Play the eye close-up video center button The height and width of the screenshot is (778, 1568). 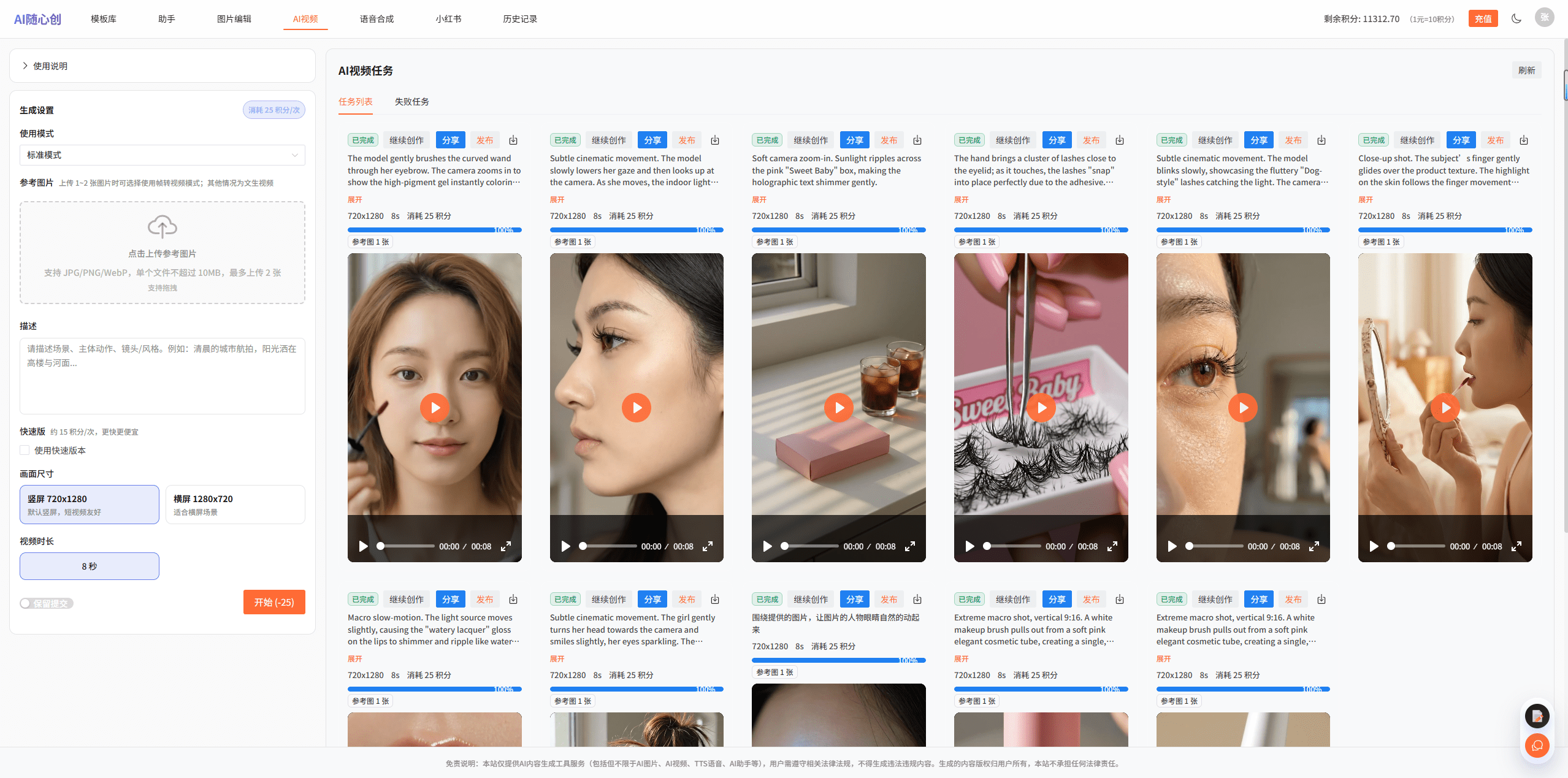pyautogui.click(x=1243, y=408)
